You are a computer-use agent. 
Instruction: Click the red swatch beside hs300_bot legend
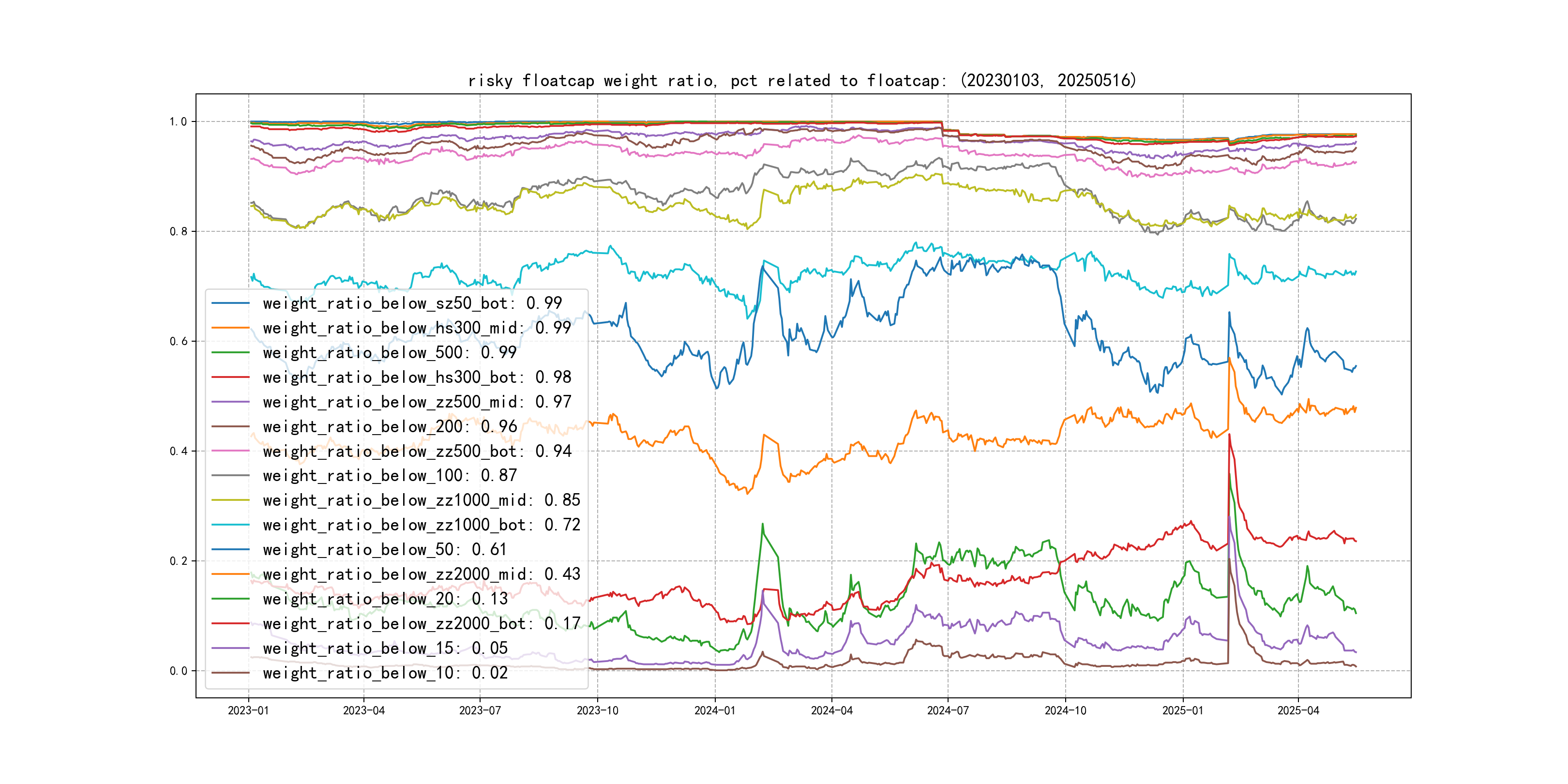tap(230, 377)
